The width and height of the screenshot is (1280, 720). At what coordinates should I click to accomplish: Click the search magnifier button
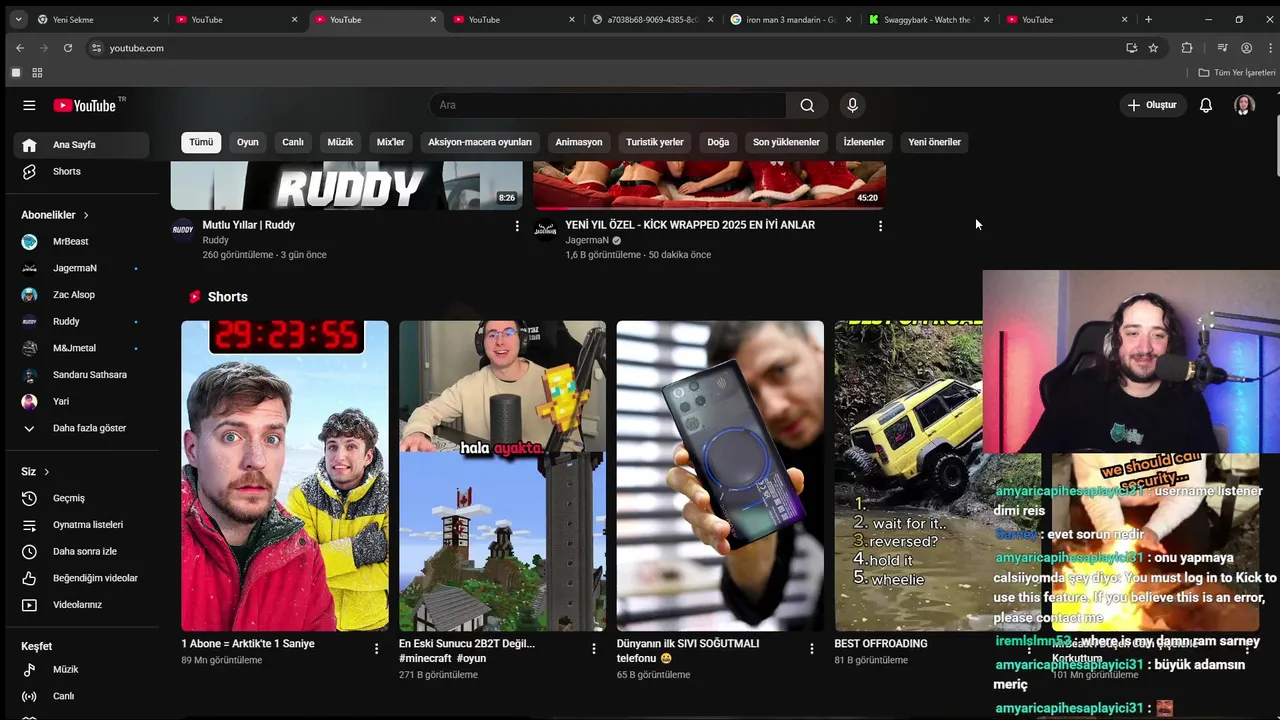[807, 105]
